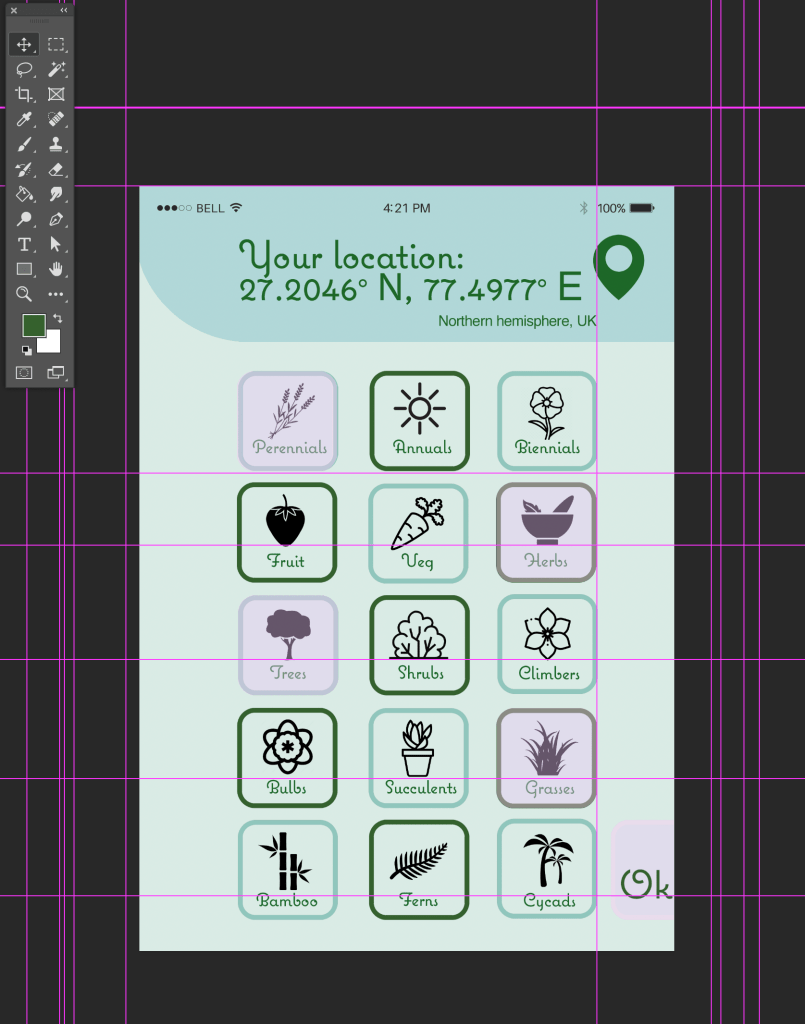Screen dimensions: 805x1024
Task: Reset to default black and white colors
Action: pyautogui.click(x=26, y=350)
